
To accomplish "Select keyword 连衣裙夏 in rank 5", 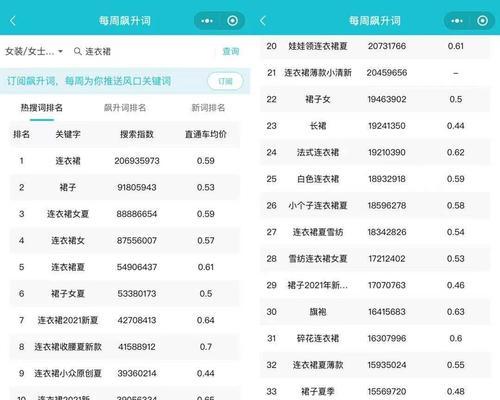I will 68,267.
